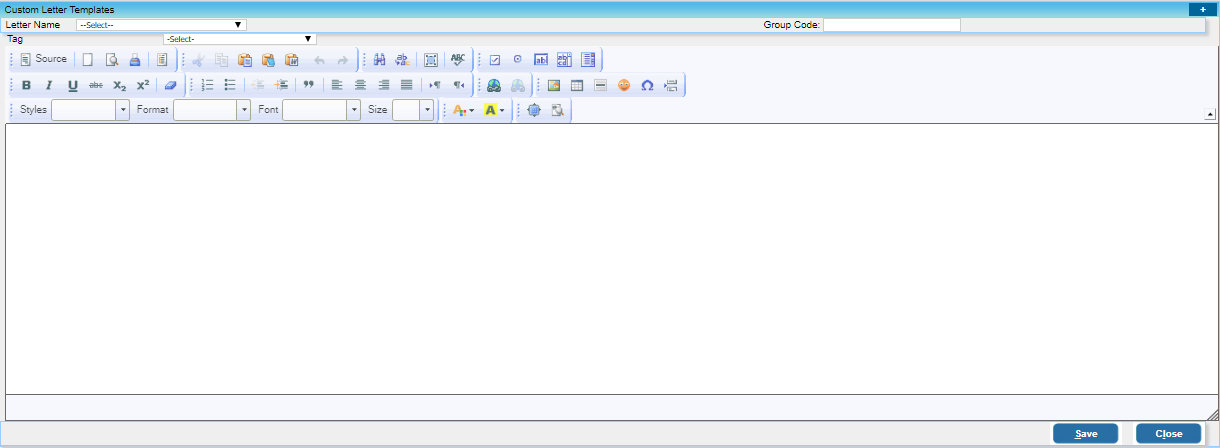Insert smiley emoticon icon

tap(624, 86)
